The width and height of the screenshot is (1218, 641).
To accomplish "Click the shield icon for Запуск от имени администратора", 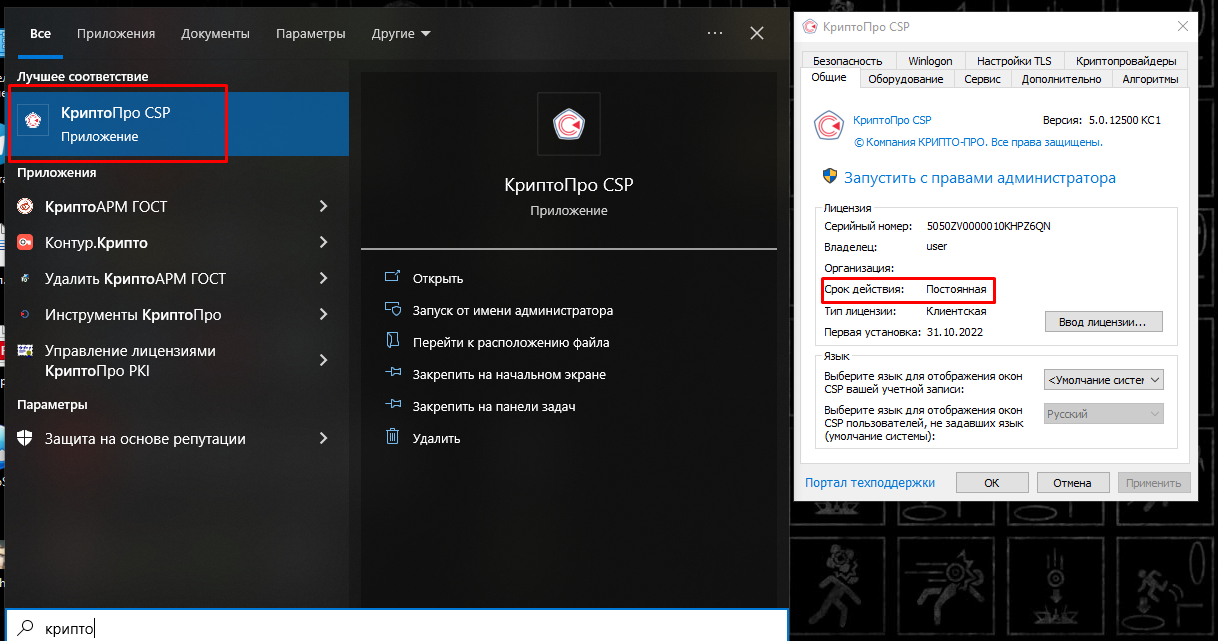I will [x=393, y=310].
